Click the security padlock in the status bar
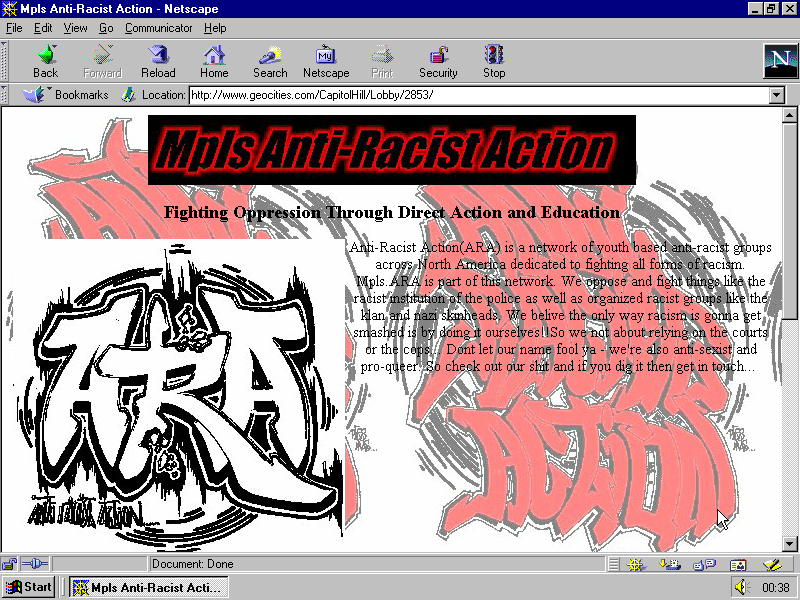This screenshot has height=600, width=800. (10, 565)
